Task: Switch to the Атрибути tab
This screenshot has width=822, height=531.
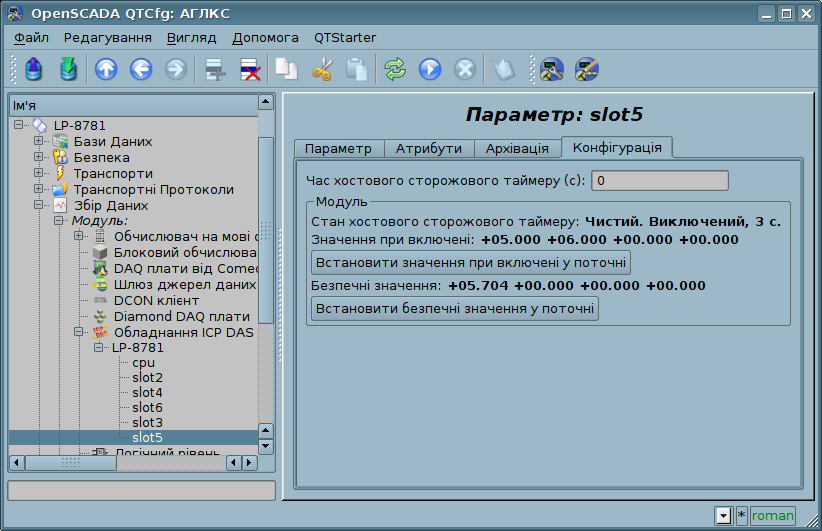Action: 428,148
